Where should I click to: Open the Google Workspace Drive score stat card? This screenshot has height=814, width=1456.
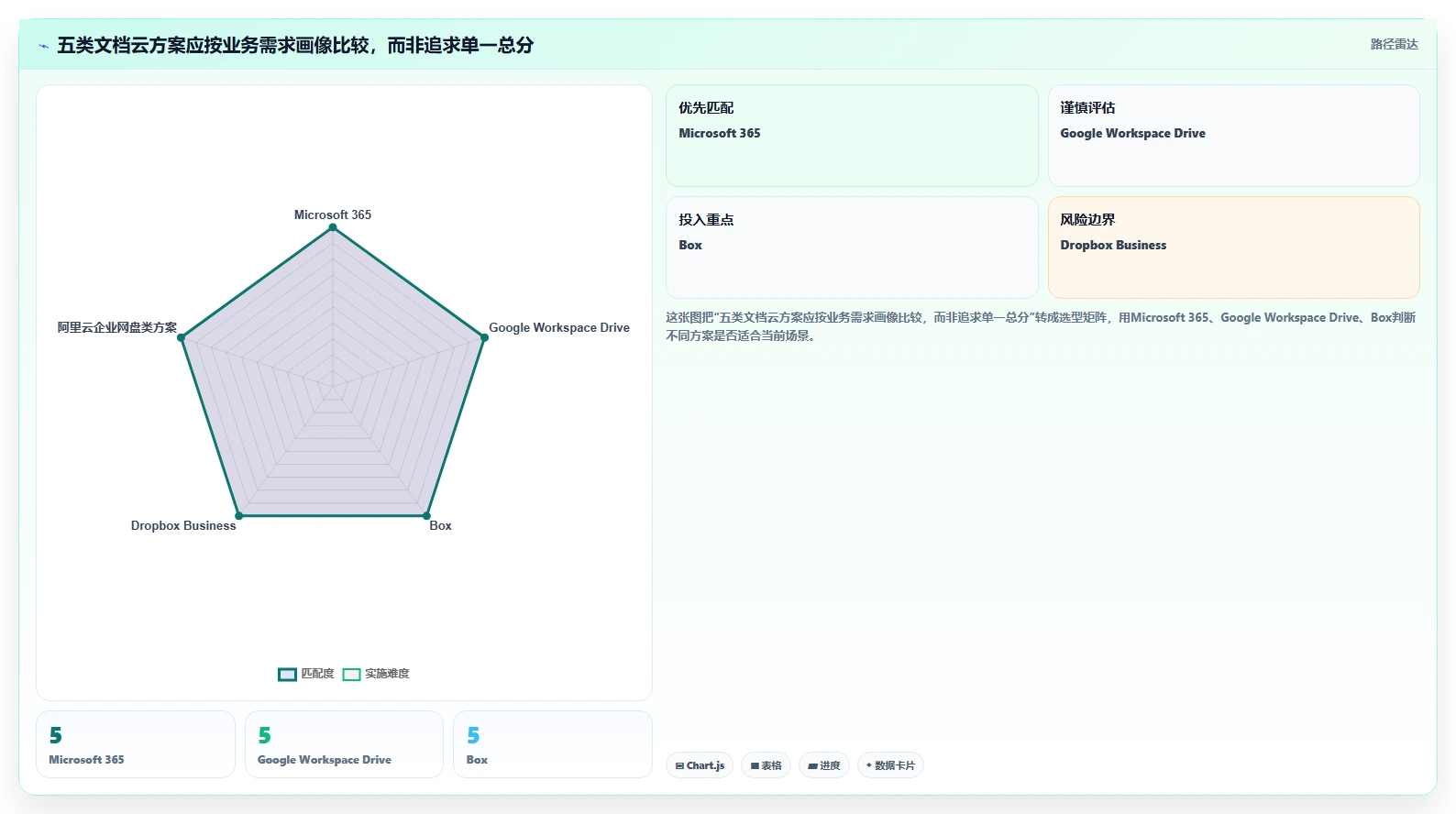click(344, 744)
